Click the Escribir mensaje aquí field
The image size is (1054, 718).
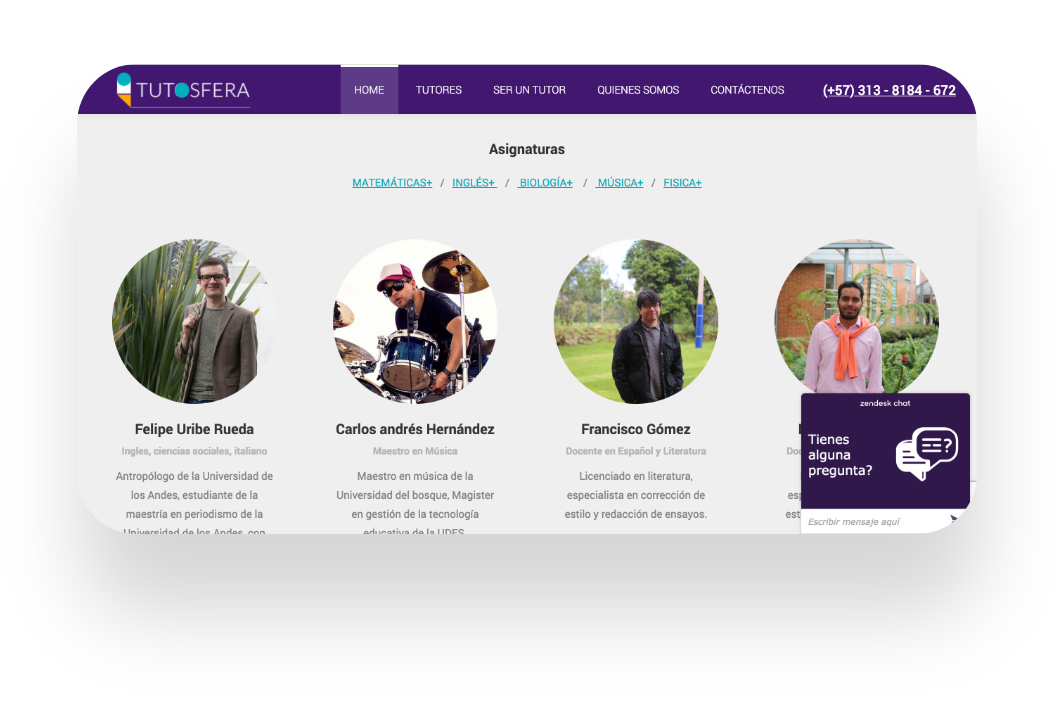874,522
